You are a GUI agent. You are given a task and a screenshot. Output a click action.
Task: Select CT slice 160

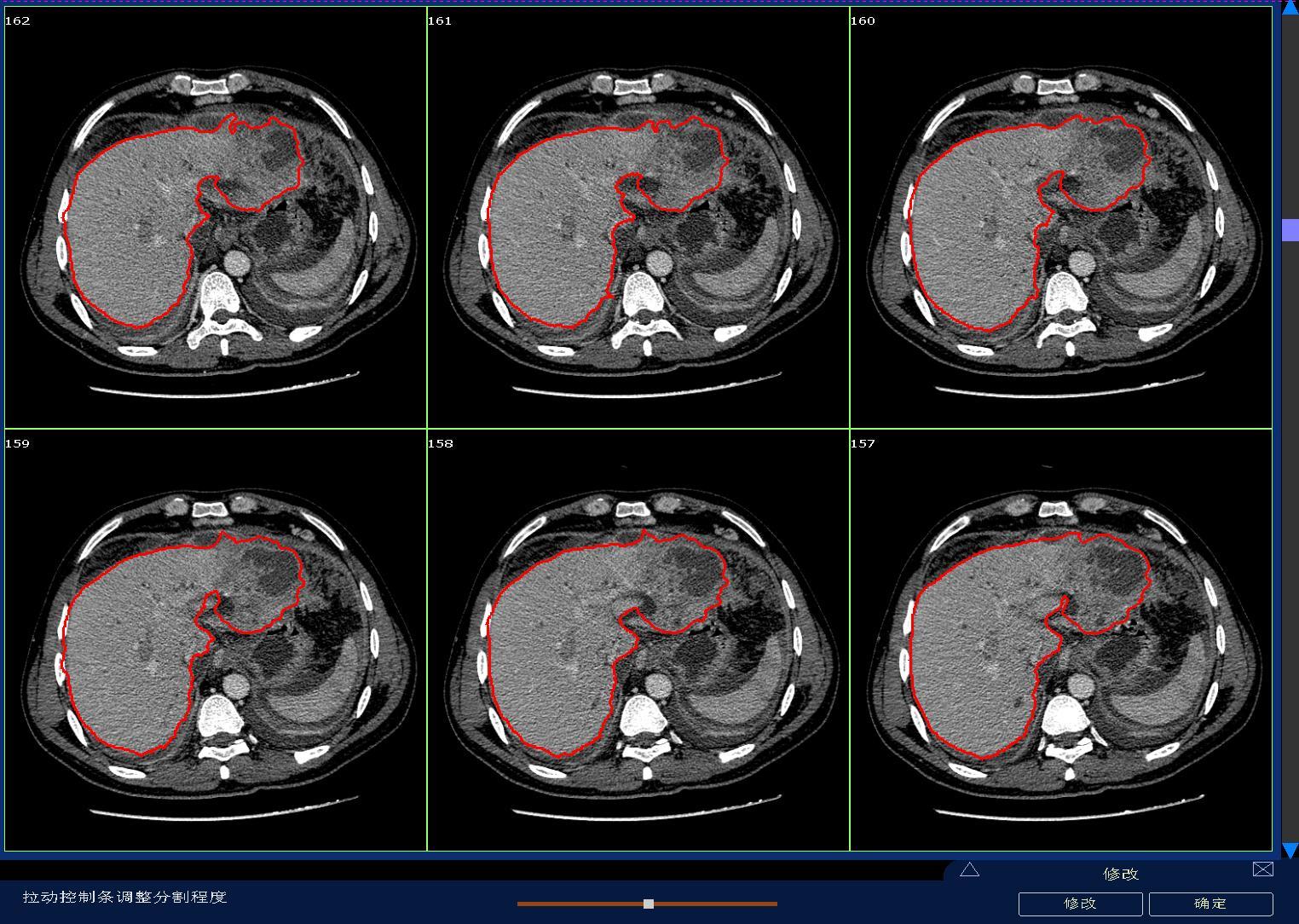coord(1060,217)
